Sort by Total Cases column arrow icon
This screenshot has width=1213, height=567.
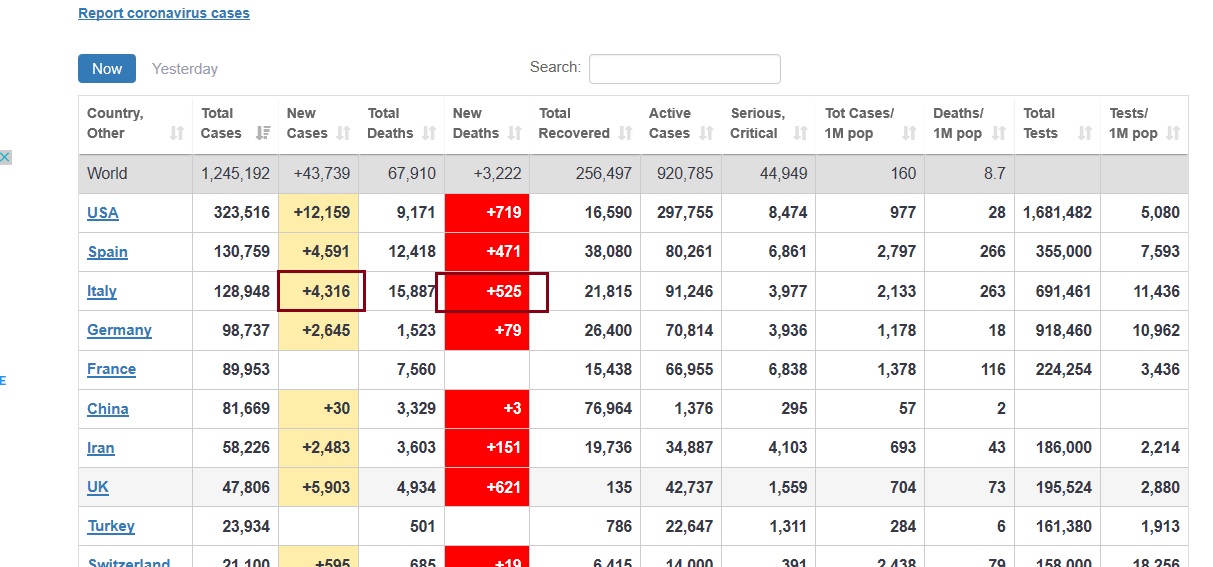(x=264, y=133)
